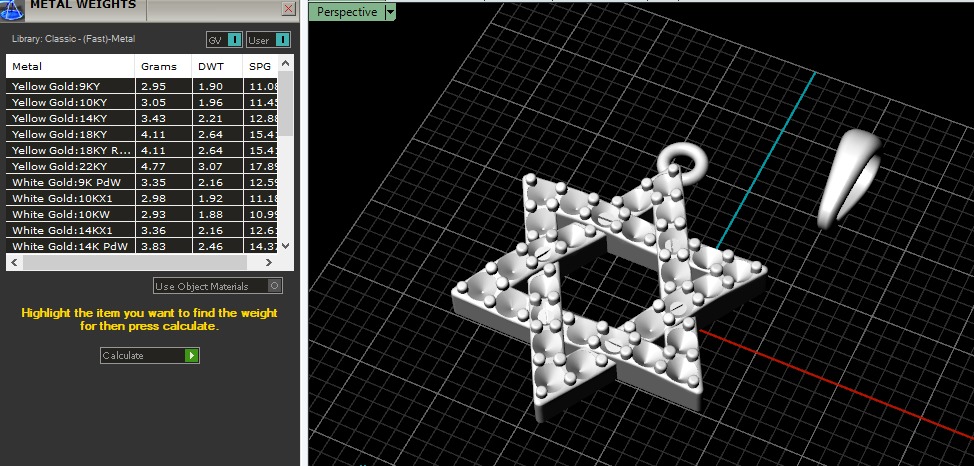Screen dimensions: 974x466
Task: Select the bail object in viewport
Action: click(x=849, y=179)
